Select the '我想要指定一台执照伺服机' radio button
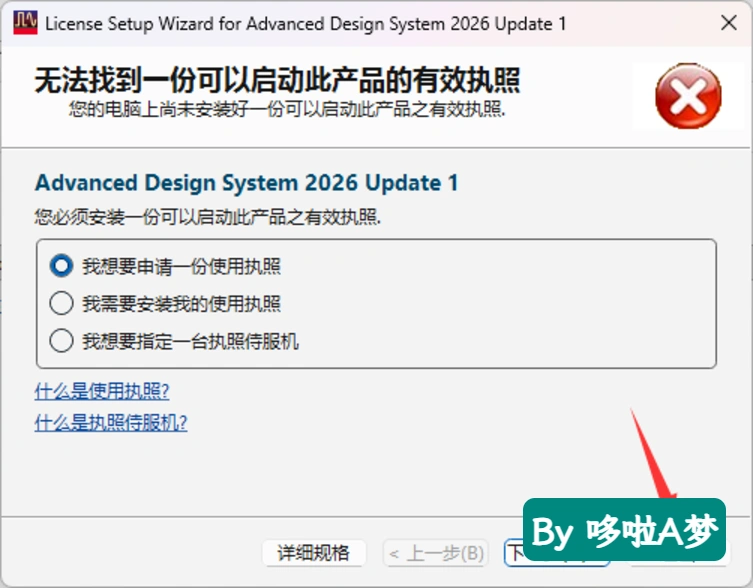753x588 pixels. coord(61,341)
